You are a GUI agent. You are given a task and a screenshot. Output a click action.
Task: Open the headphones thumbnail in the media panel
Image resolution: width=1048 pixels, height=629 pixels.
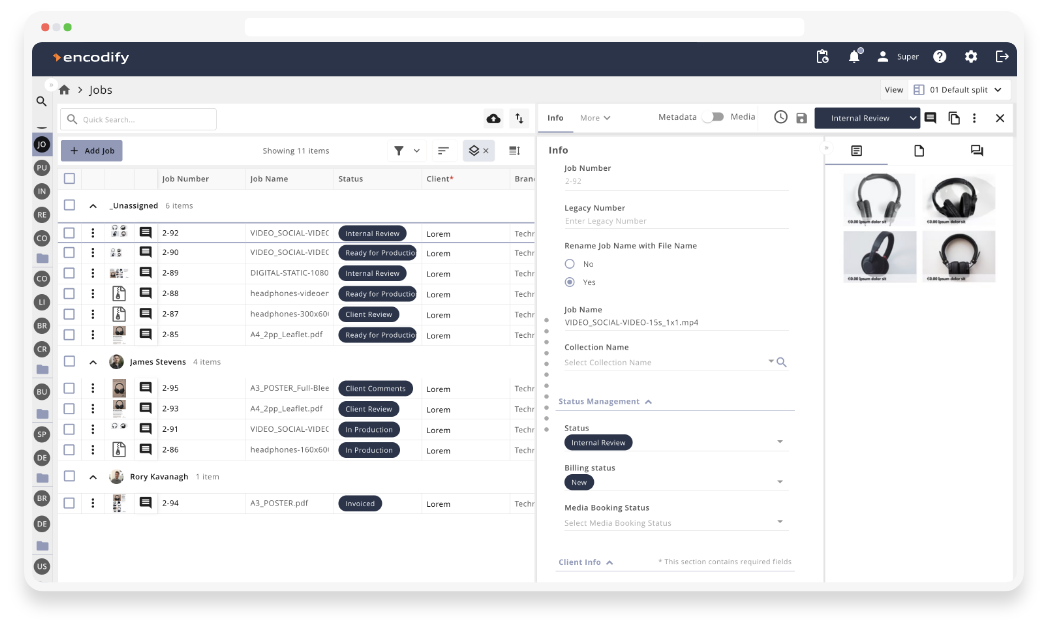pyautogui.click(x=880, y=199)
